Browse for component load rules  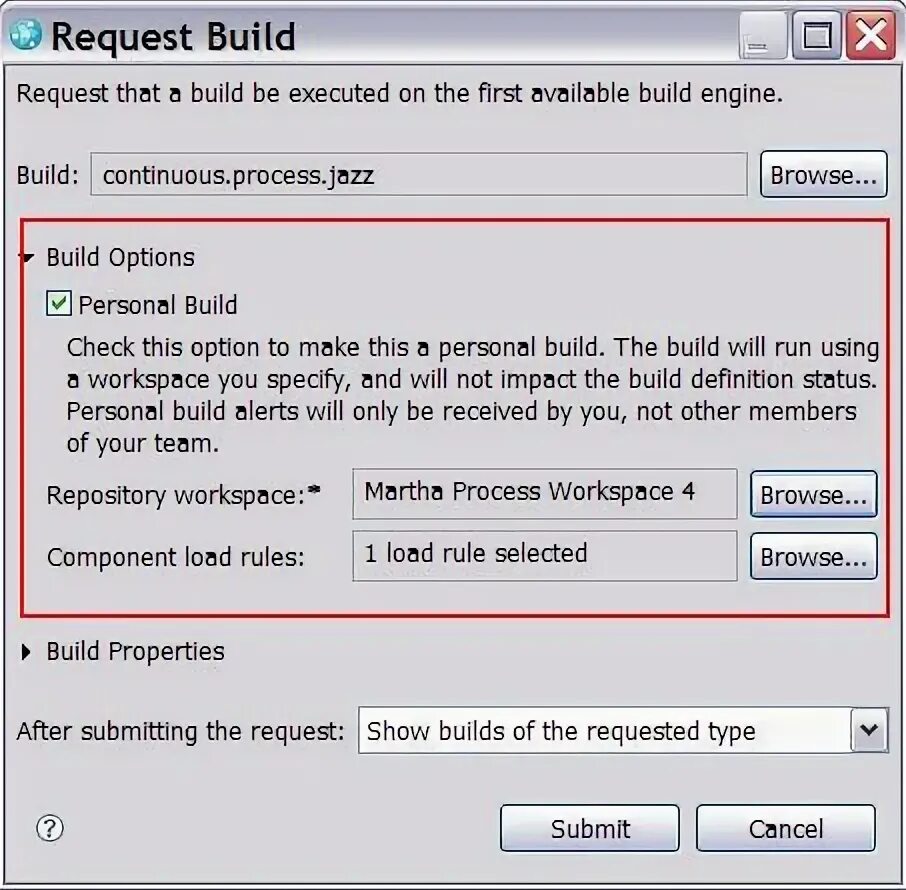tap(814, 557)
